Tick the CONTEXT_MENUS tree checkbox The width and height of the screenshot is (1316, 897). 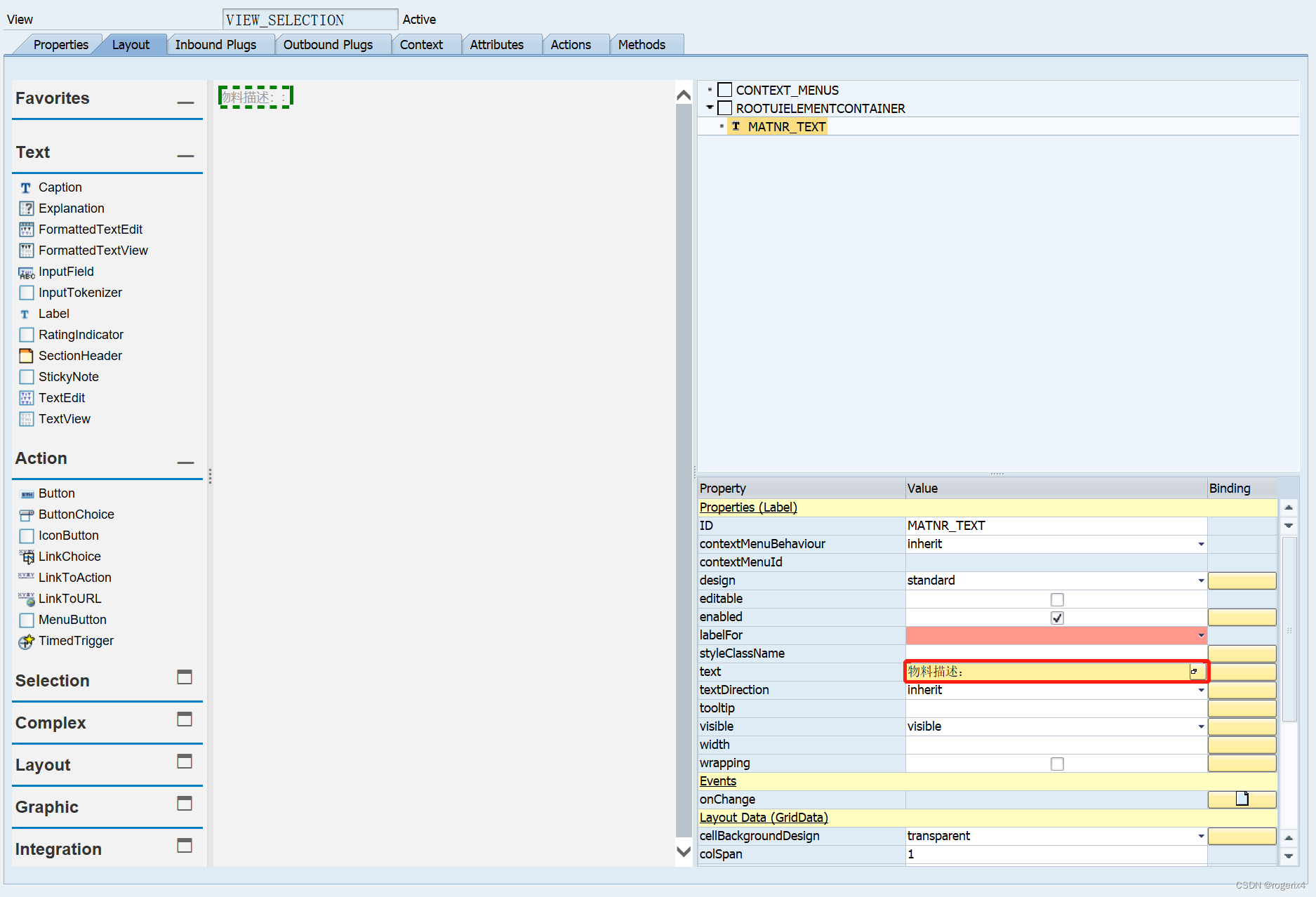coord(725,90)
